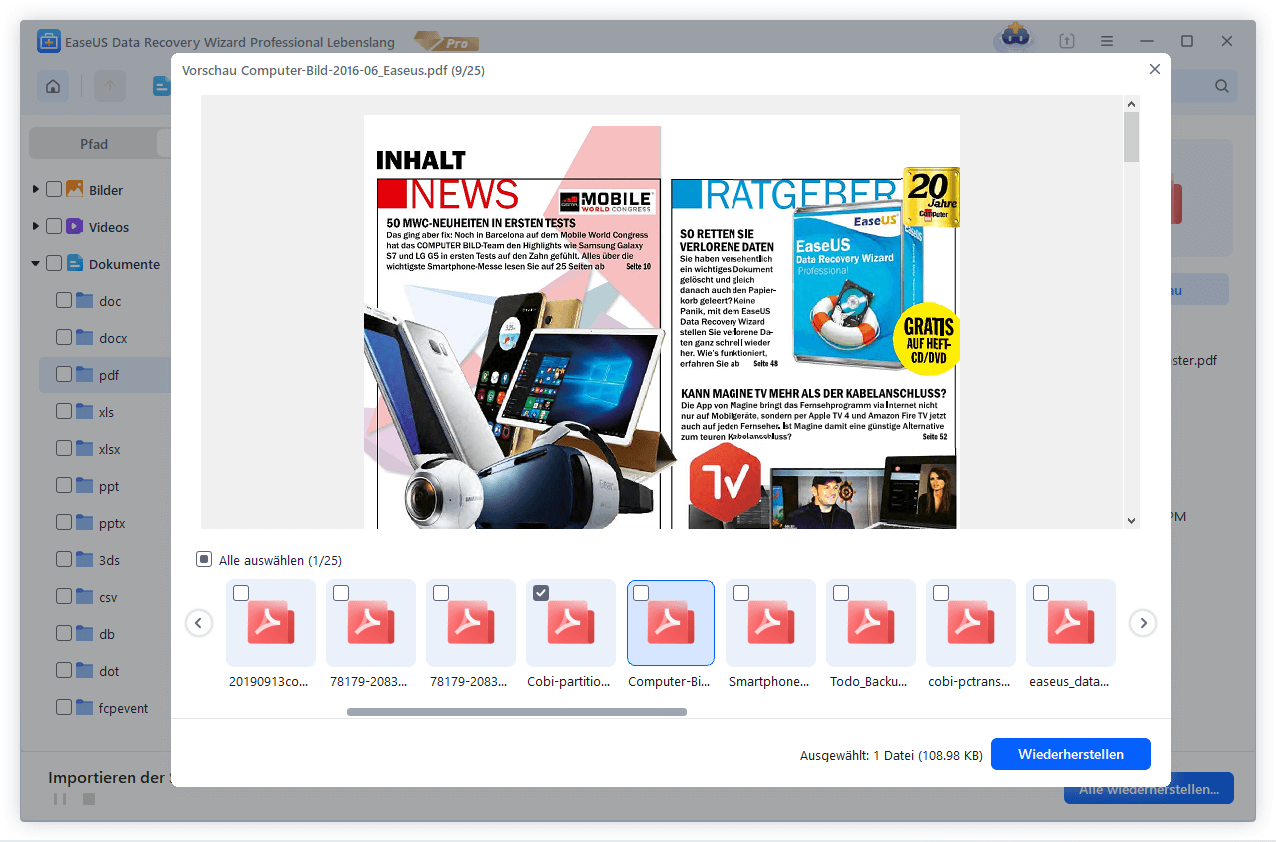This screenshot has height=842, width=1276.
Task: Check the Dokumente tree checkbox
Action: click(54, 264)
